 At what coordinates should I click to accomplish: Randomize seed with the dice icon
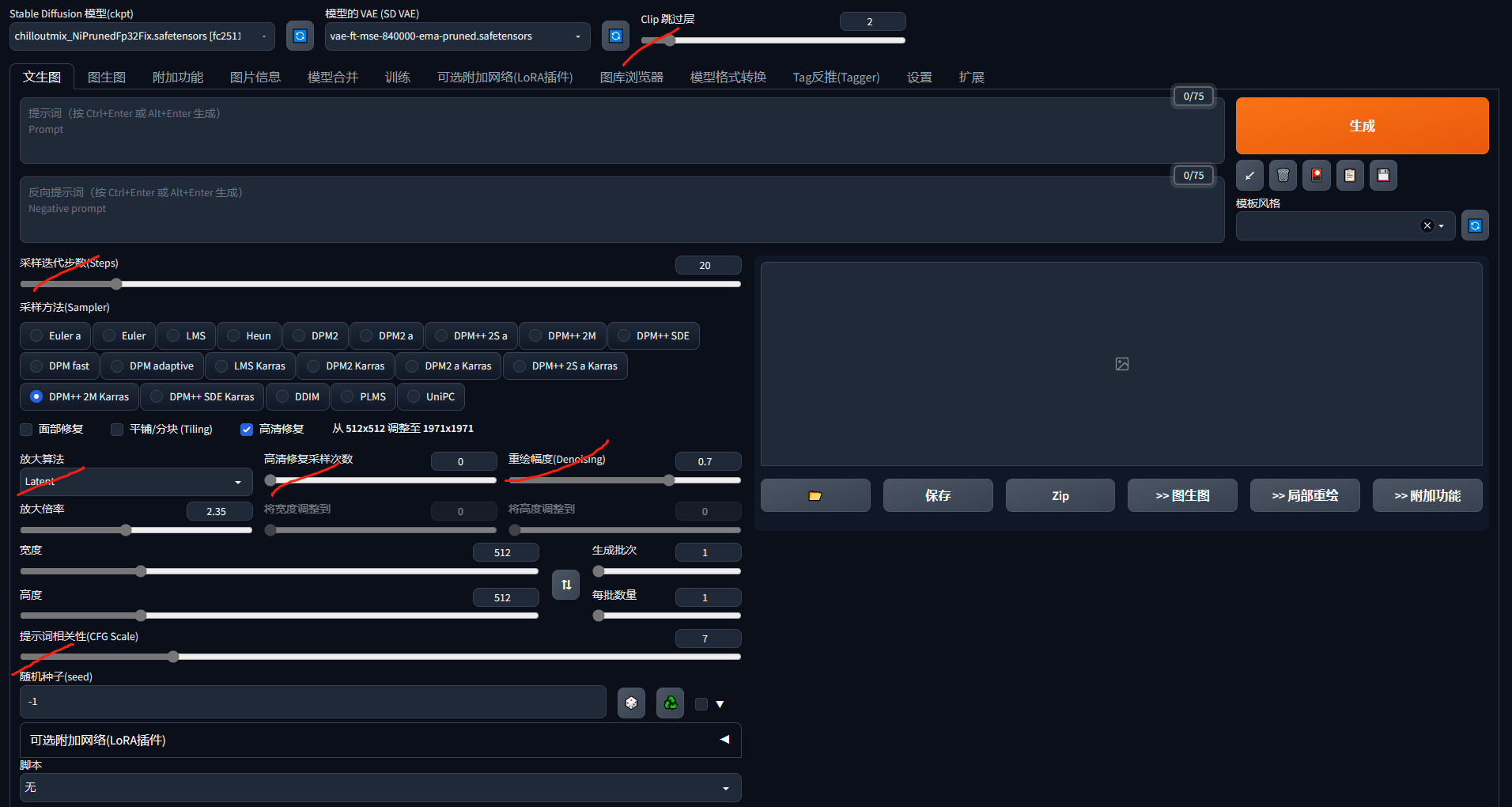click(631, 703)
